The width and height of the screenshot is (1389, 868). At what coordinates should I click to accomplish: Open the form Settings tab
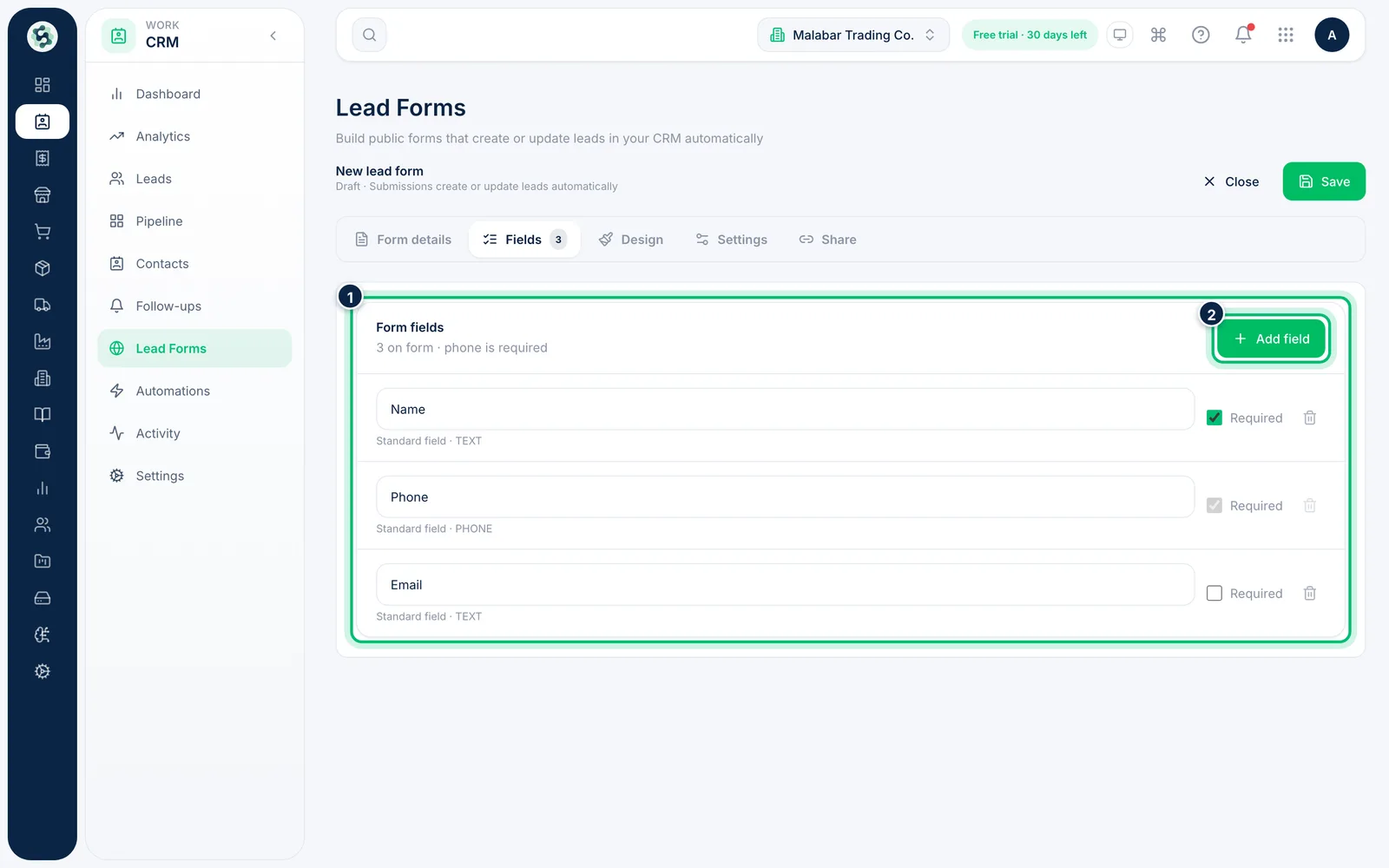pos(731,240)
